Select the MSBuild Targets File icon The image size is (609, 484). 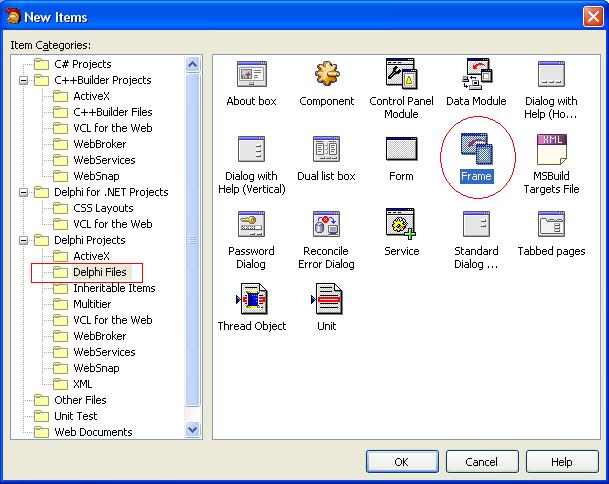(551, 150)
